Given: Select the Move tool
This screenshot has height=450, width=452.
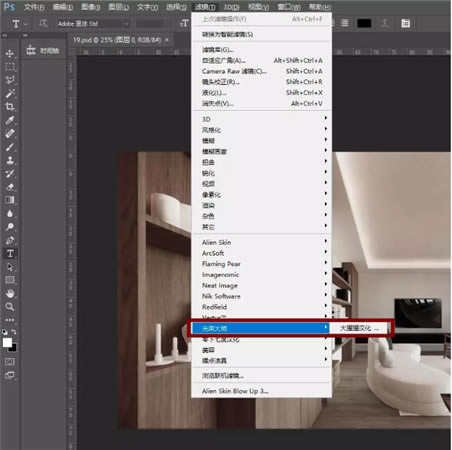Looking at the screenshot, I should pos(10,54).
